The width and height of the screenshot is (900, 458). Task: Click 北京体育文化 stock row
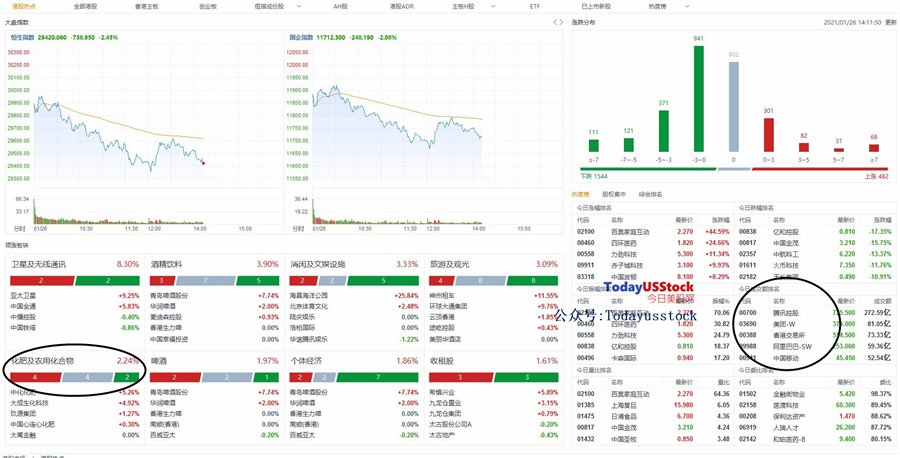coord(354,306)
